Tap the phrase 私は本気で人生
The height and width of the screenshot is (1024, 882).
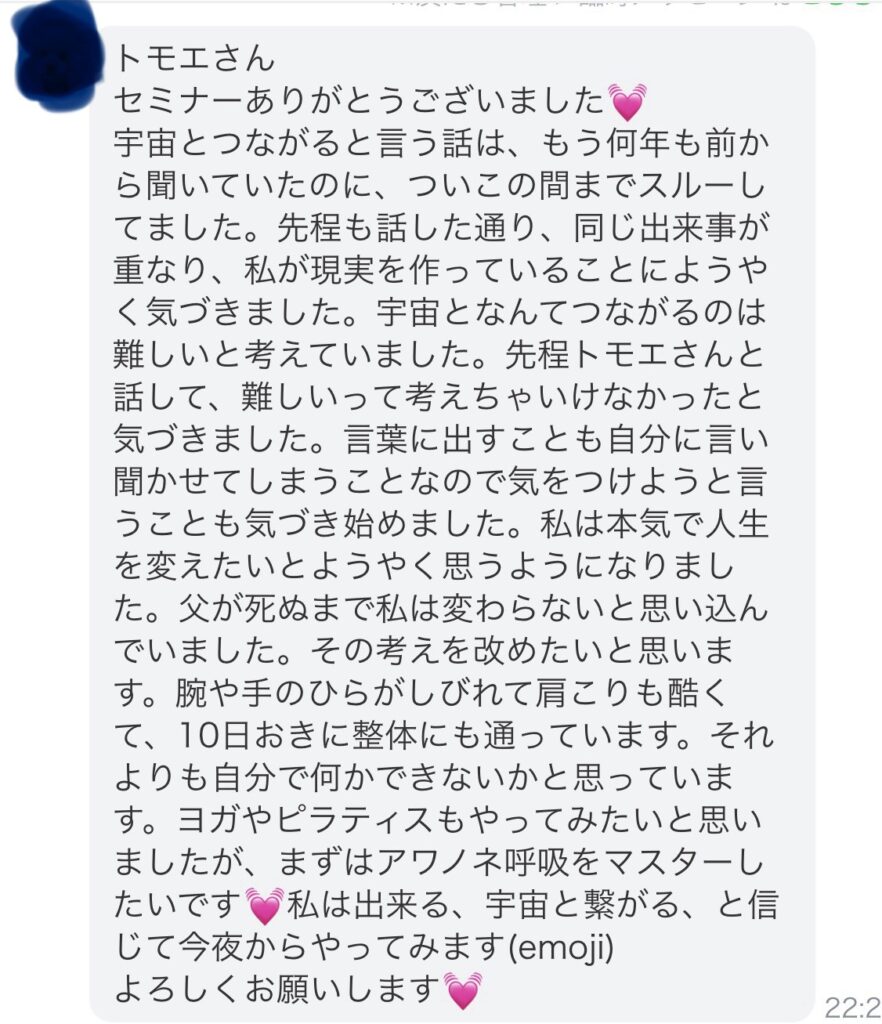point(654,524)
